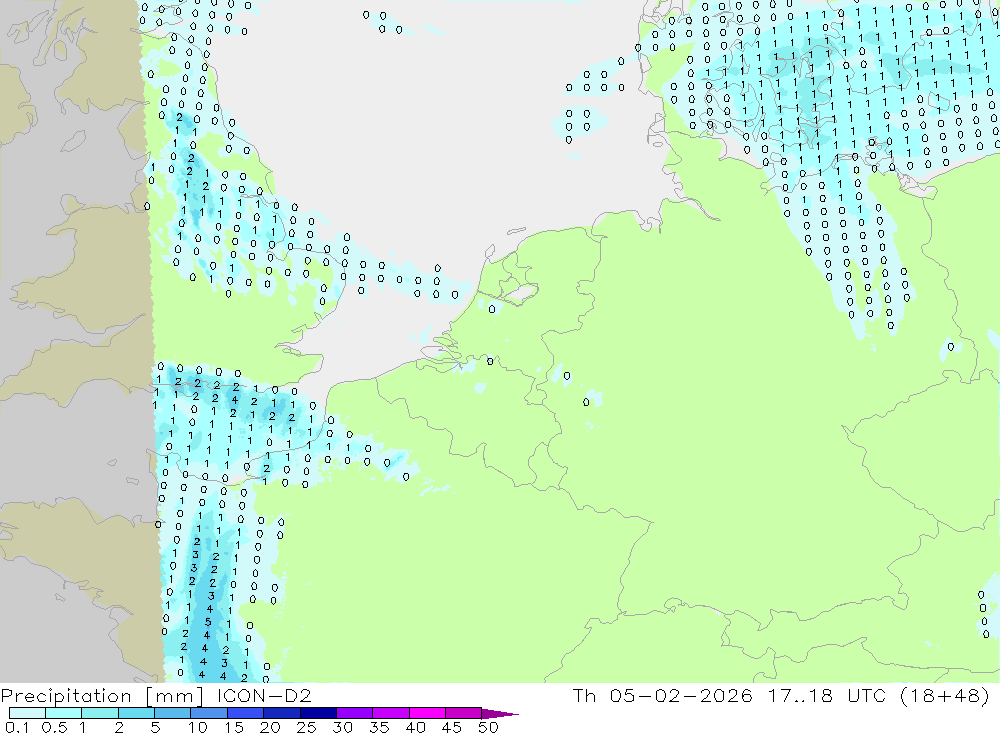Click the purple arrow above 50 mm in legend
Viewport: 1000px width, 733px height.
[x=500, y=714]
